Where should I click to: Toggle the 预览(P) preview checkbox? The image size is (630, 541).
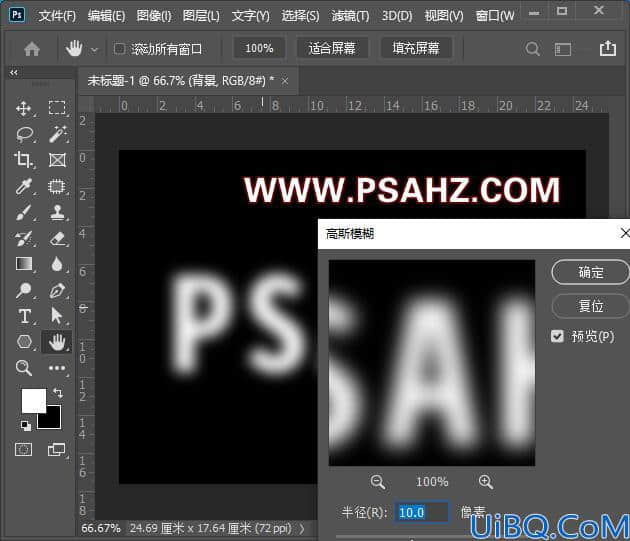tap(557, 336)
